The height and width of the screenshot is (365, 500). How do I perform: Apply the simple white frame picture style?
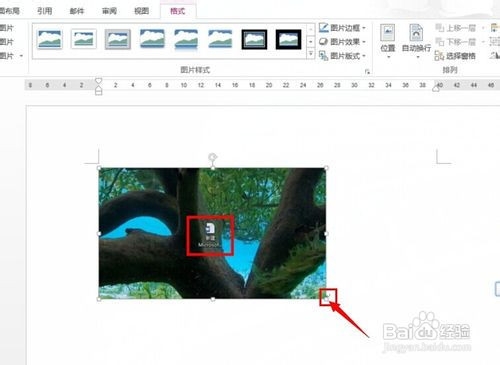click(50, 39)
